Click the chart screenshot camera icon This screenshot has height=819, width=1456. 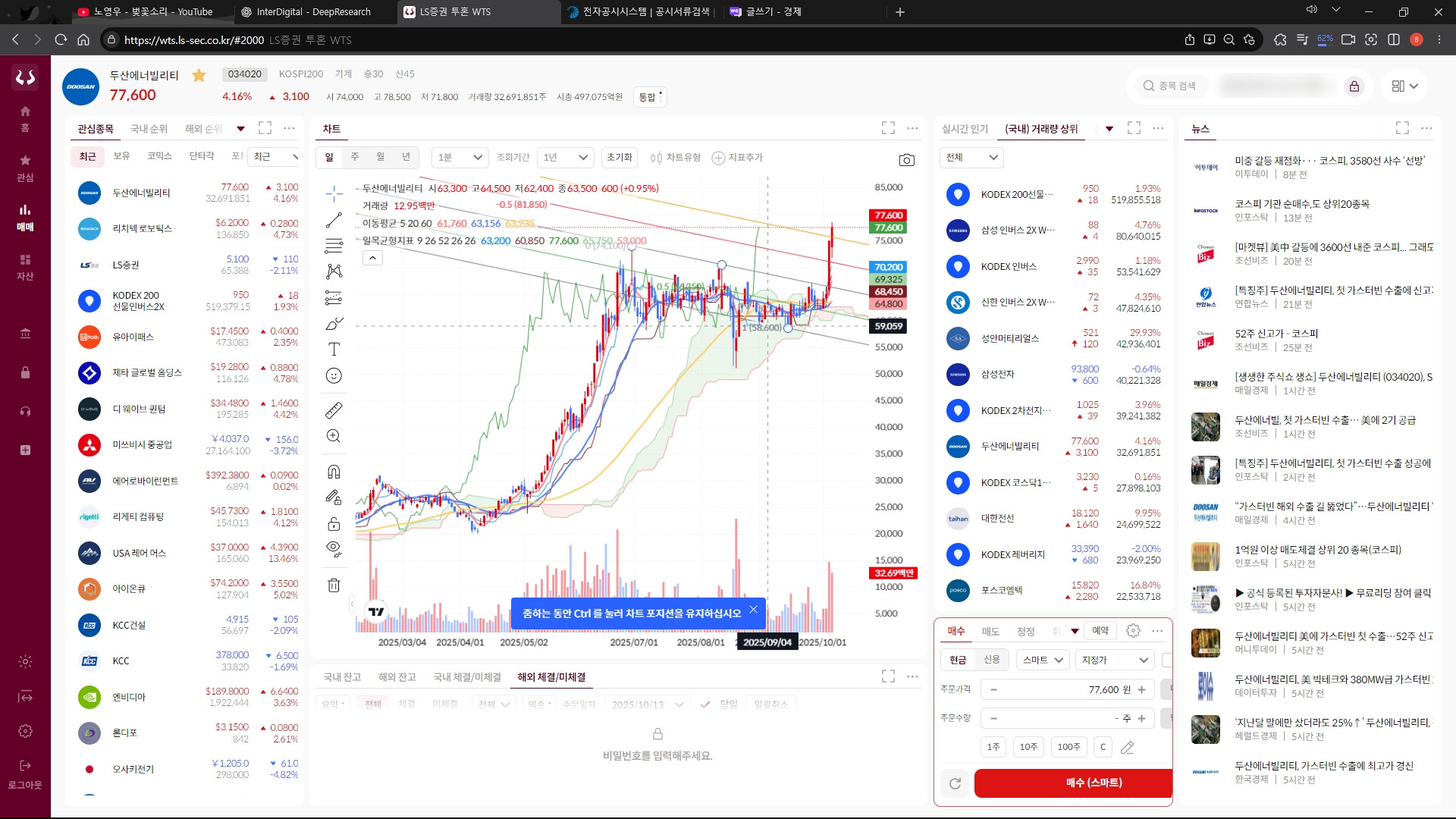906,160
